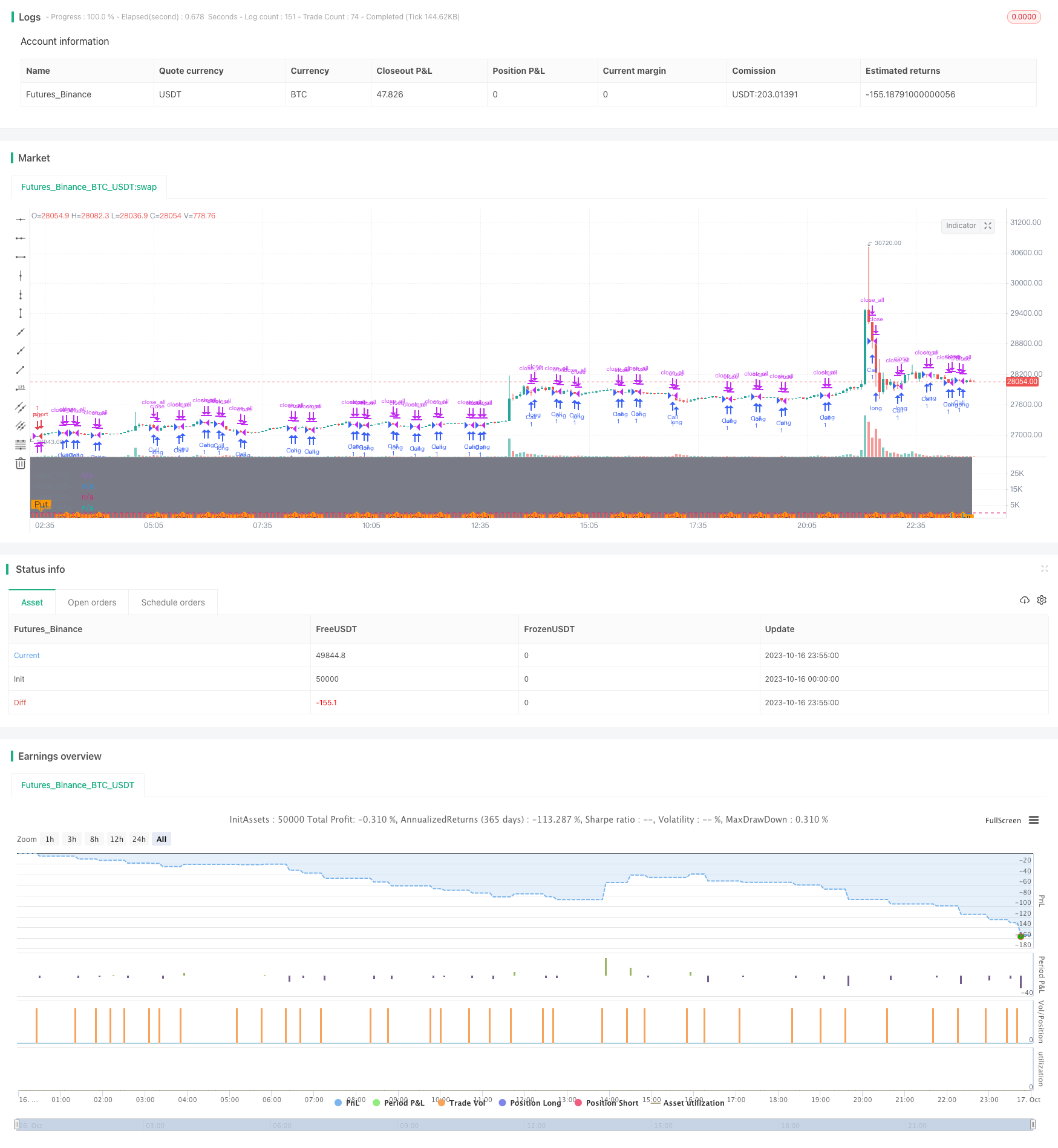Open the earnings chart hamburger context menu
This screenshot has width=1058, height=1148.
(x=1034, y=820)
